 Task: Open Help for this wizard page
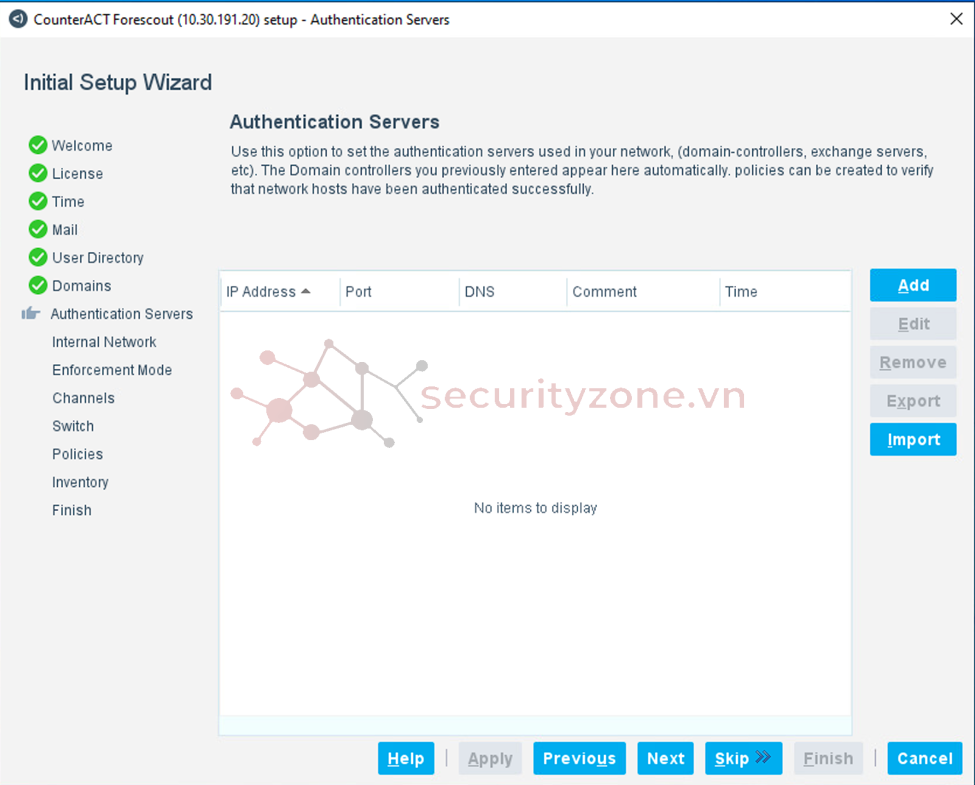point(406,758)
